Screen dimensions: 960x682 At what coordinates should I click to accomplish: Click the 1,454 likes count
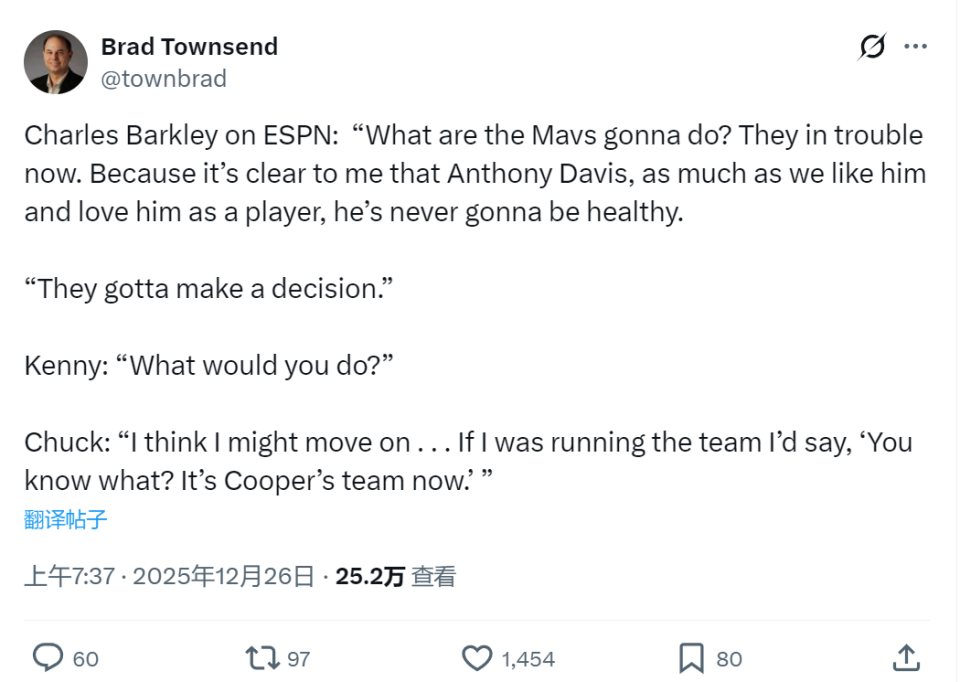[x=528, y=658]
